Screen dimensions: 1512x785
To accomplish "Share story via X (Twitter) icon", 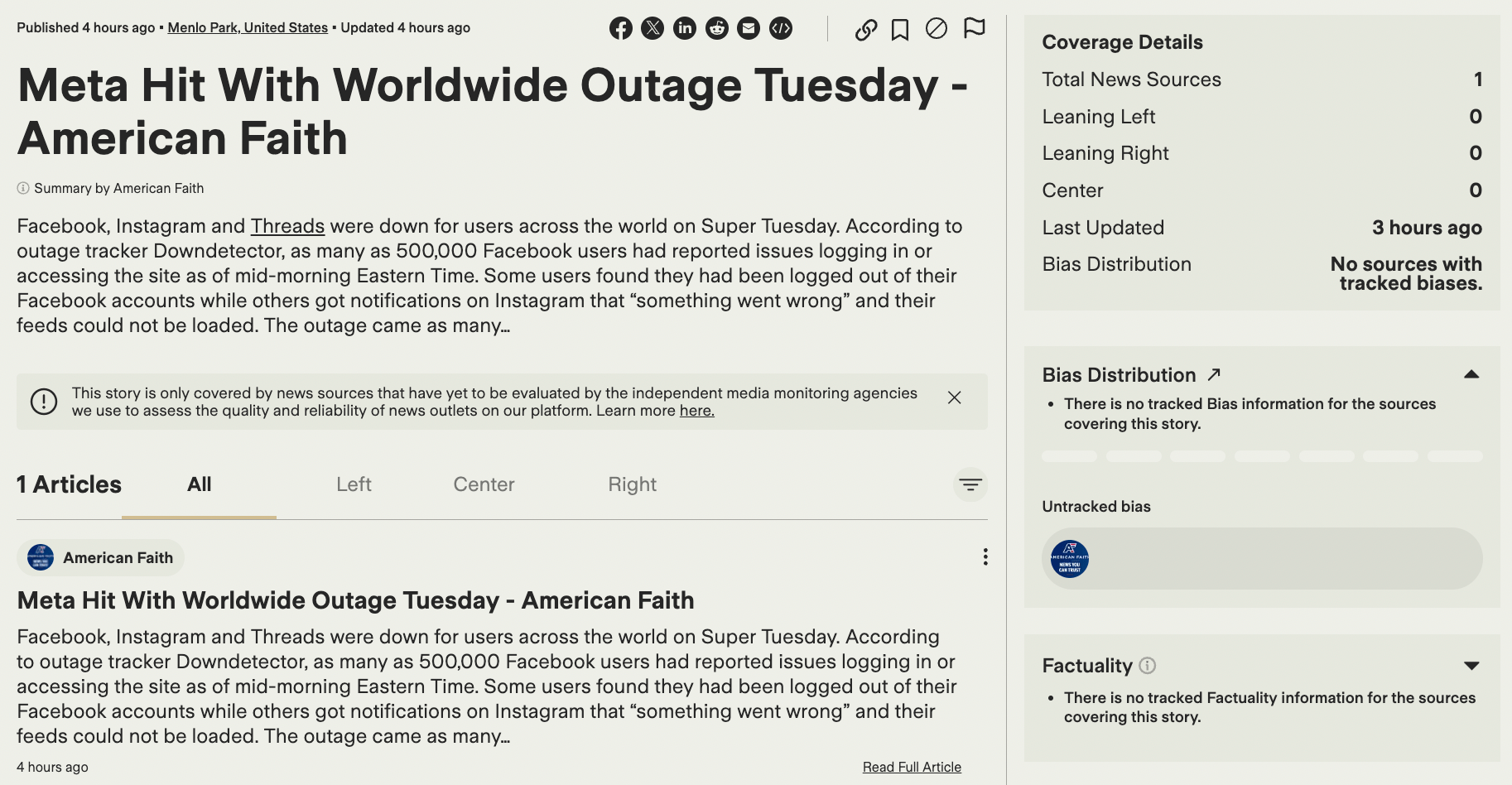I will tap(652, 29).
